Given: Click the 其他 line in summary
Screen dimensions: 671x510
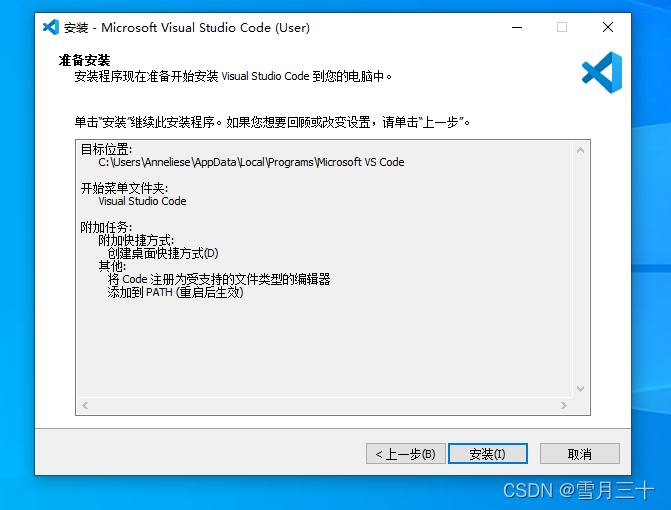Looking at the screenshot, I should pos(112,266).
